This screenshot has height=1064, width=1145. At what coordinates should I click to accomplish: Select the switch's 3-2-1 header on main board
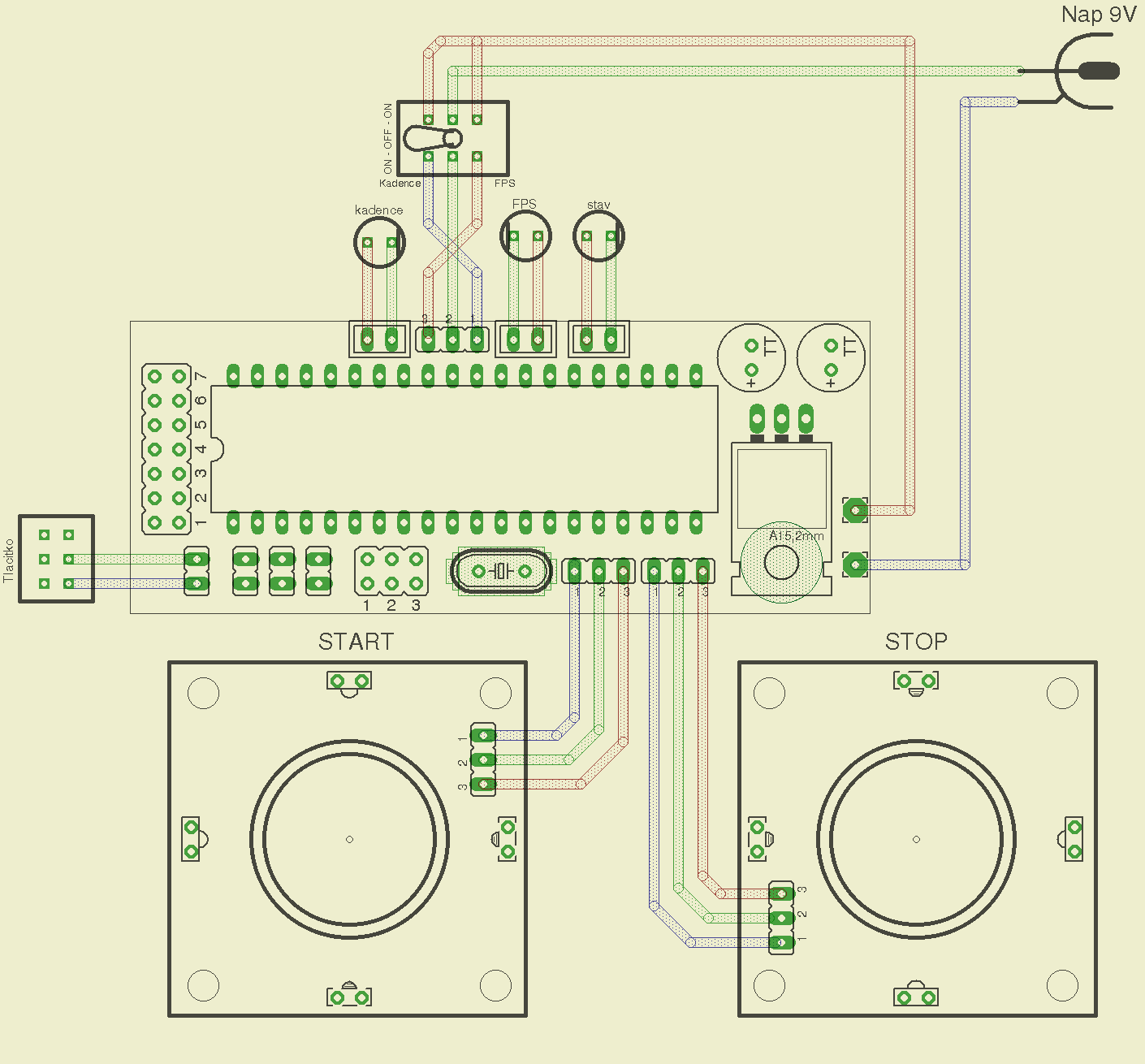coord(452,339)
